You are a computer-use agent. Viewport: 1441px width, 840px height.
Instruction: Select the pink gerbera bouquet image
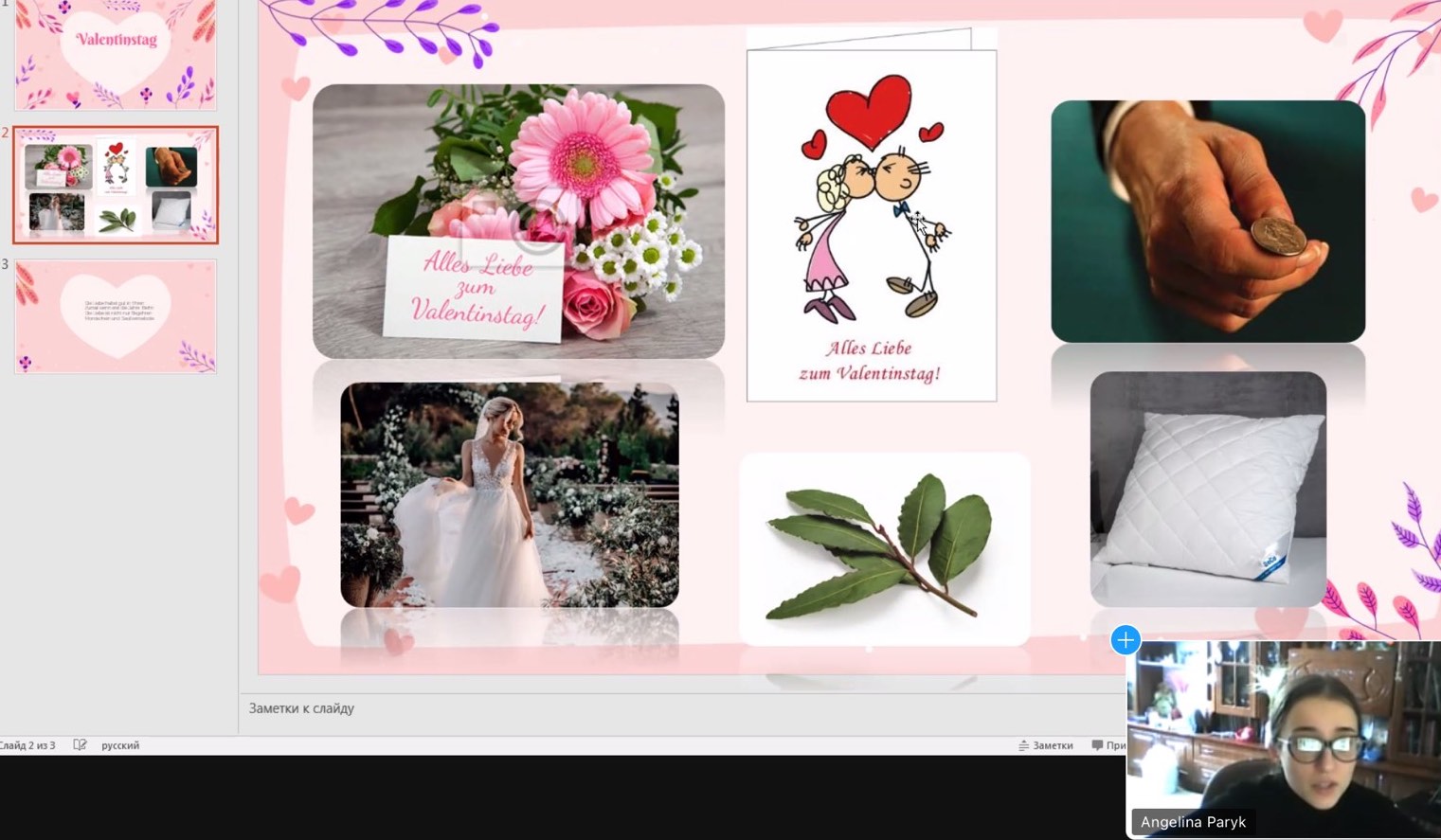(x=518, y=221)
